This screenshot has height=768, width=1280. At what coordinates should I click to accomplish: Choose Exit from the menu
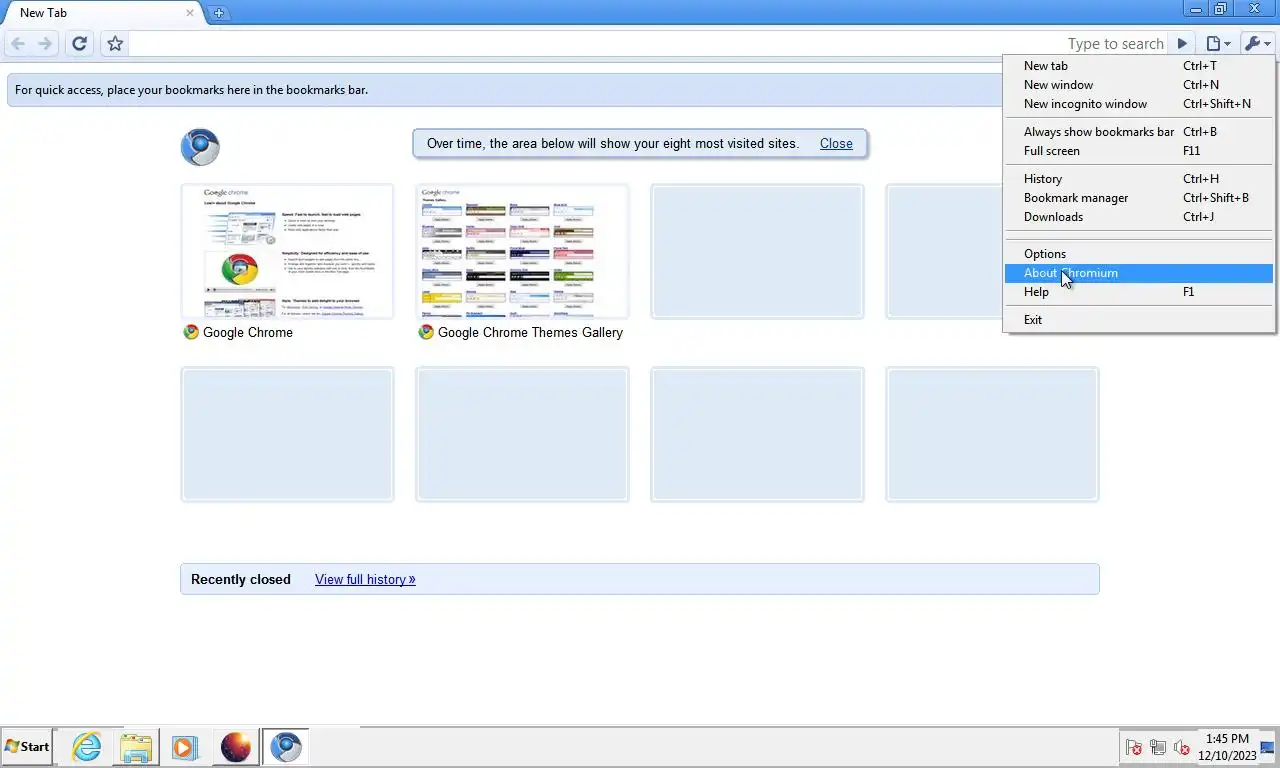[x=1139, y=320]
